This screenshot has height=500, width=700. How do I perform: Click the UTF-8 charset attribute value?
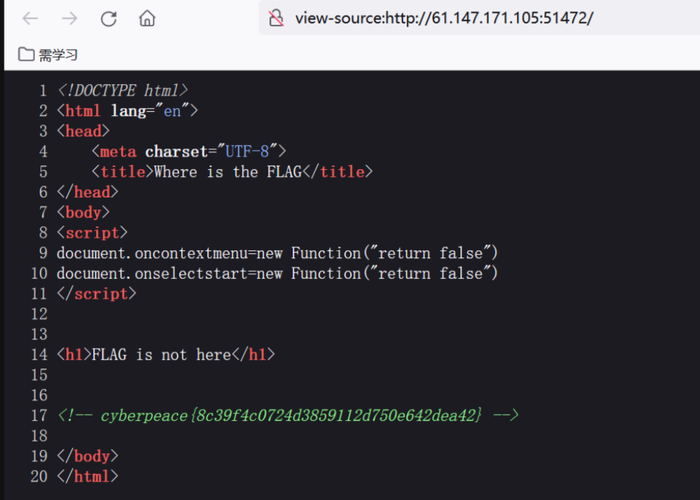[x=247, y=151]
